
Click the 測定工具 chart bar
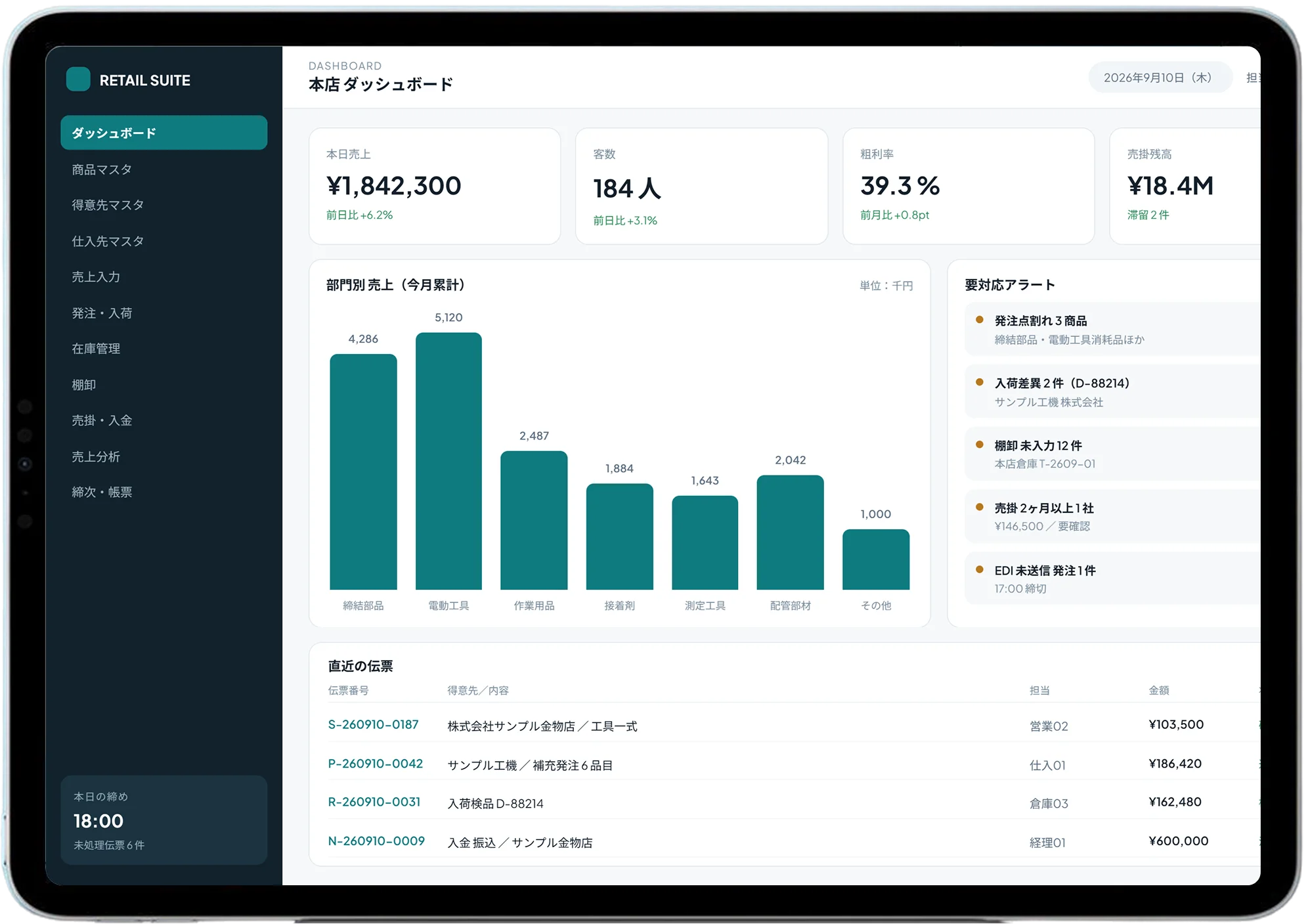click(705, 542)
